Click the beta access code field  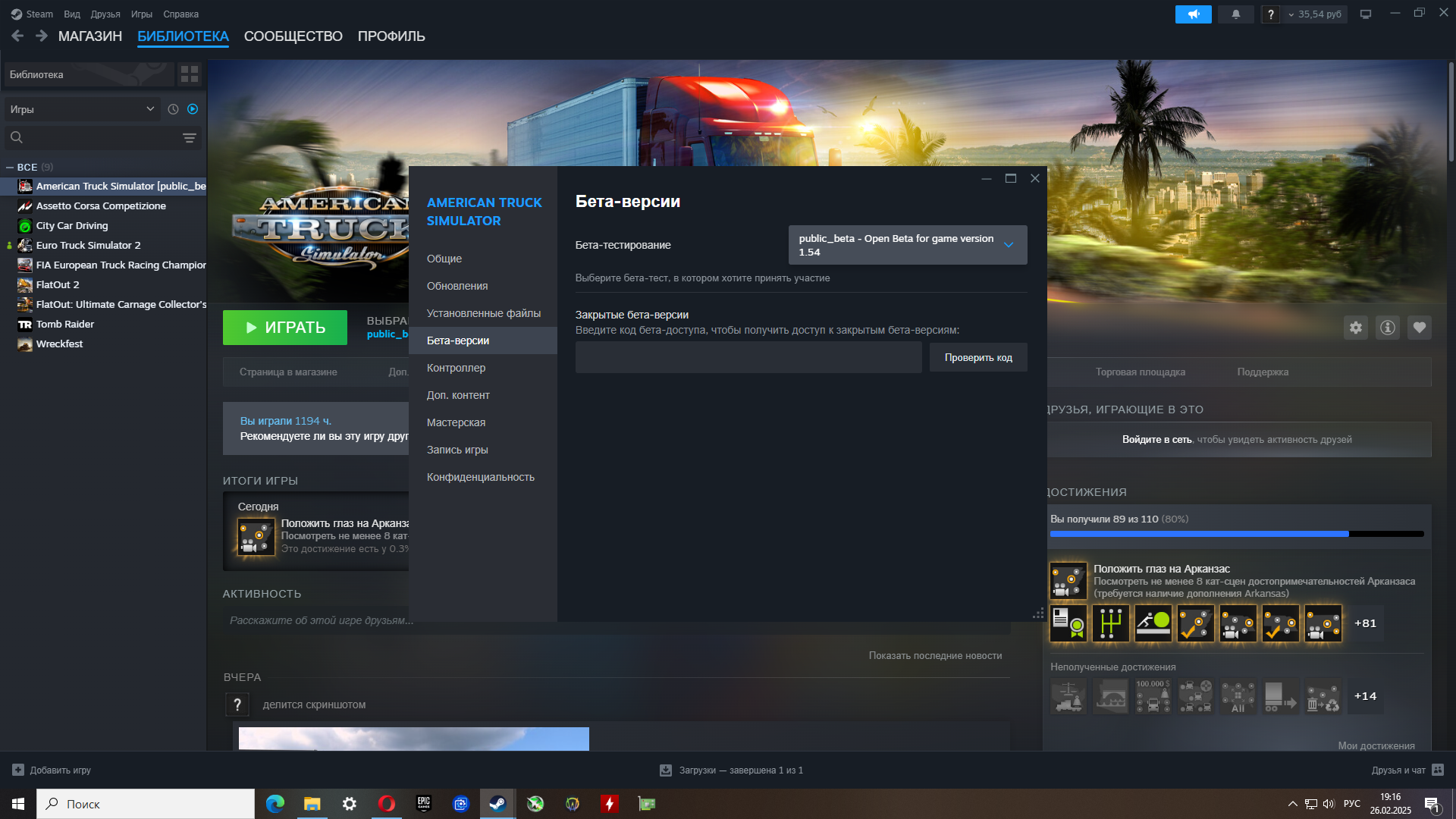tap(748, 357)
